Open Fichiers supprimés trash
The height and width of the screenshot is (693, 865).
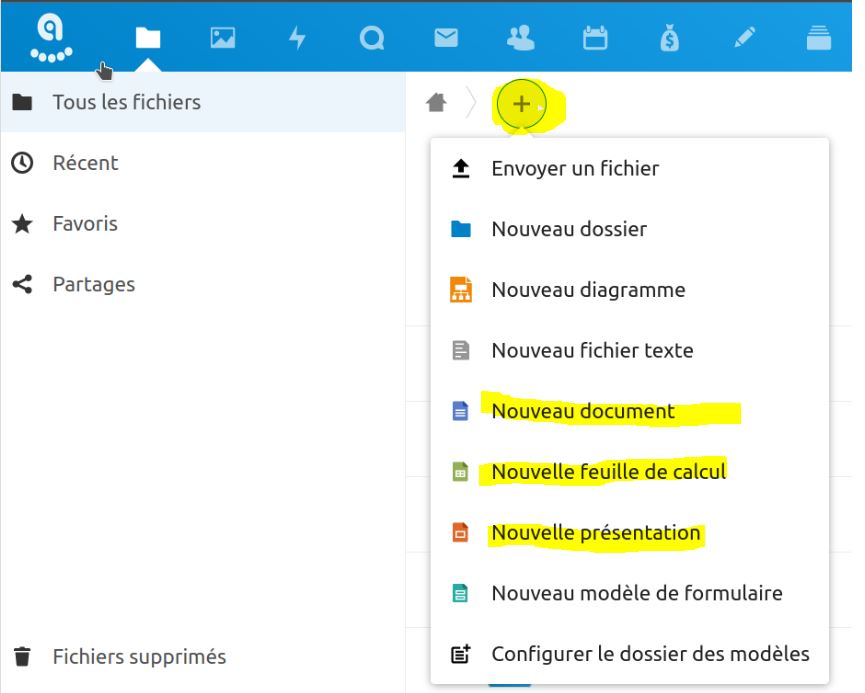[139, 657]
